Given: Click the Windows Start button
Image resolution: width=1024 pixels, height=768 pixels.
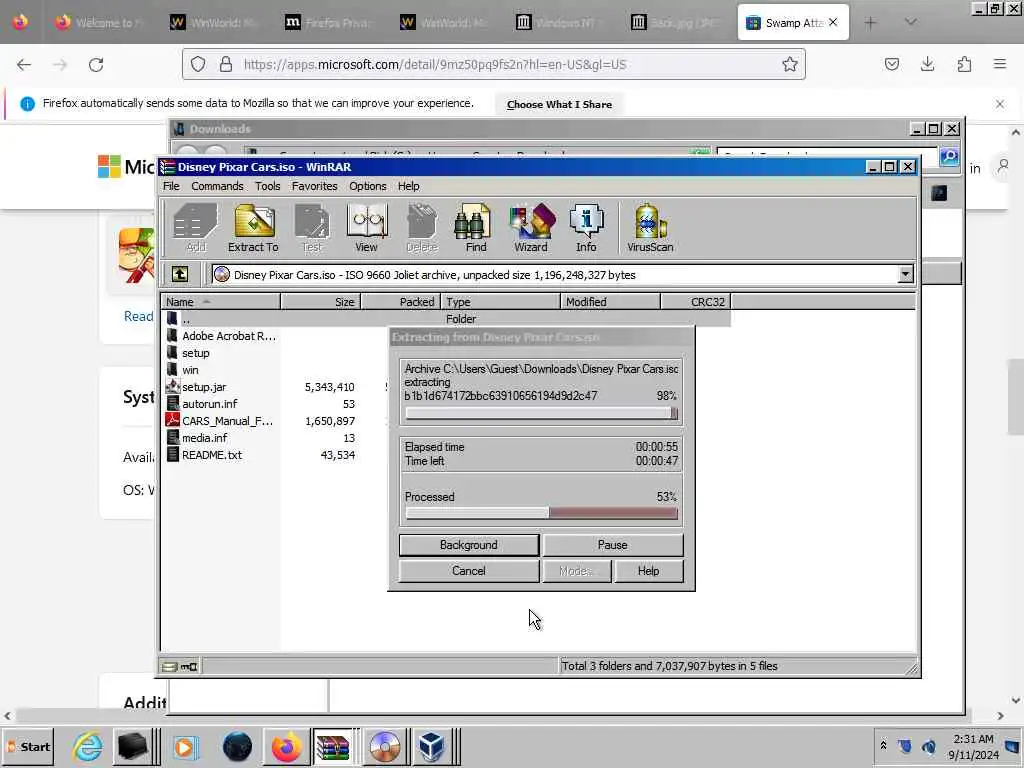Looking at the screenshot, I should 28,746.
